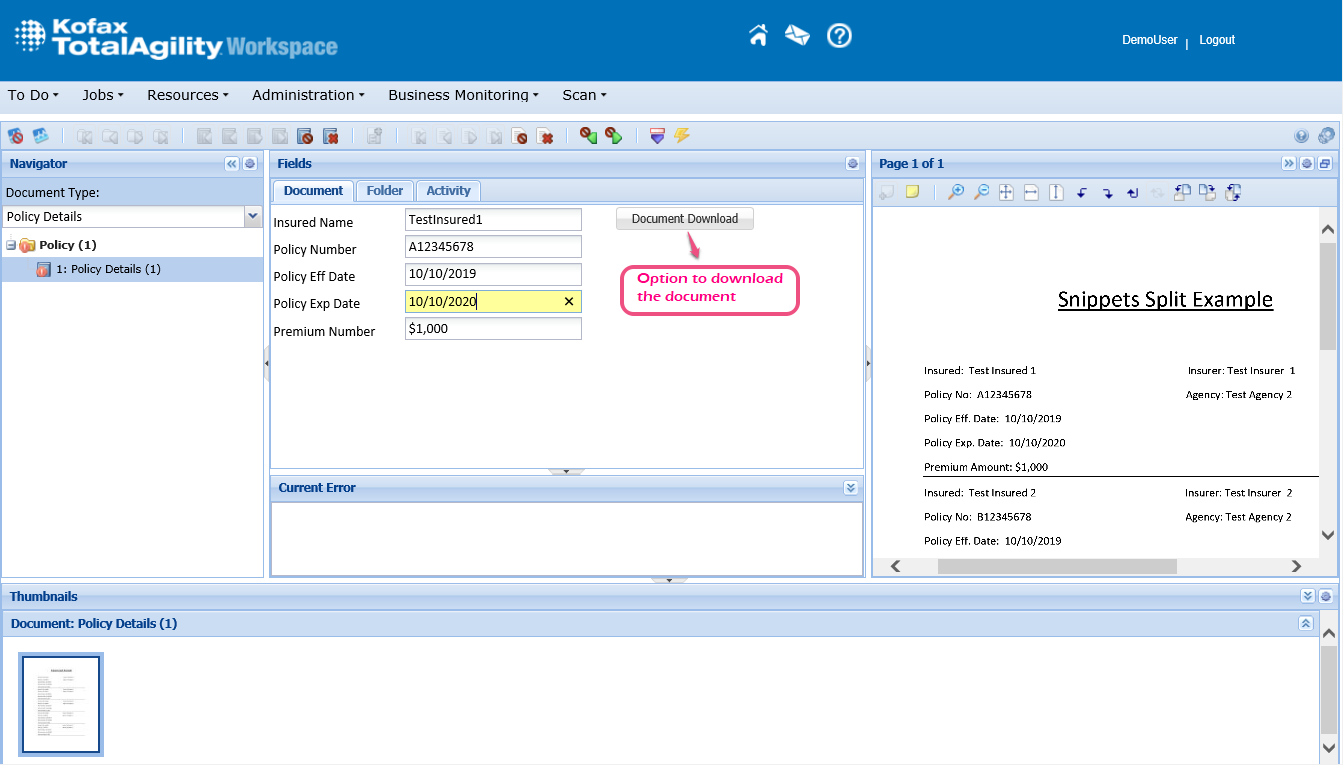Click the zoom out magnifier icon
This screenshot has width=1343, height=765.
click(982, 192)
